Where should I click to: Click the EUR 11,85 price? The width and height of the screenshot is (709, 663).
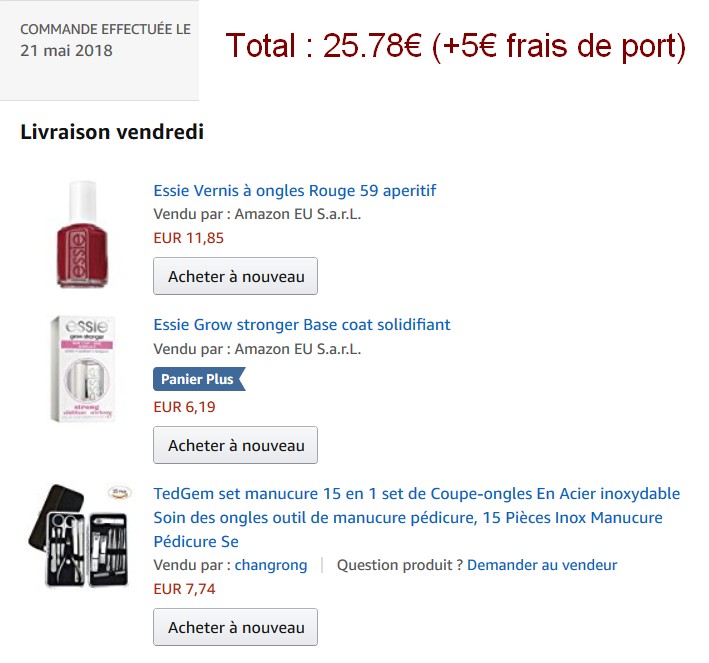(189, 238)
